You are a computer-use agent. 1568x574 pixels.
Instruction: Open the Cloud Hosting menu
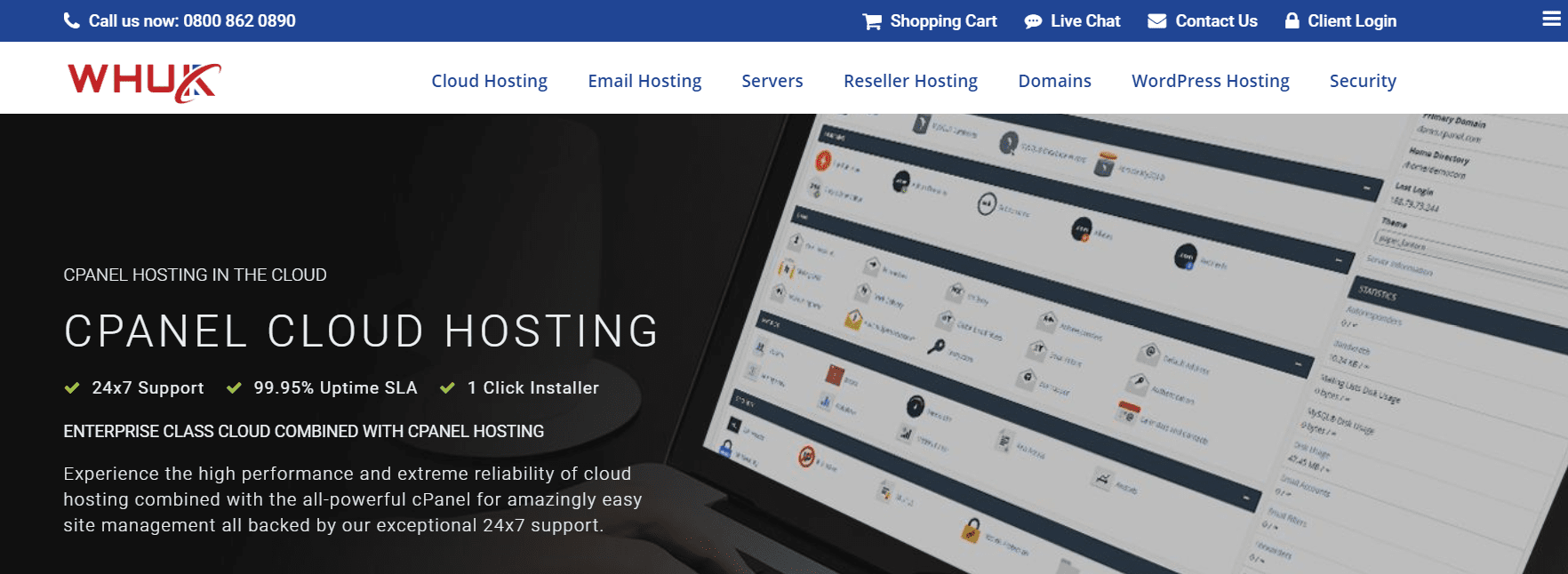pyautogui.click(x=489, y=81)
